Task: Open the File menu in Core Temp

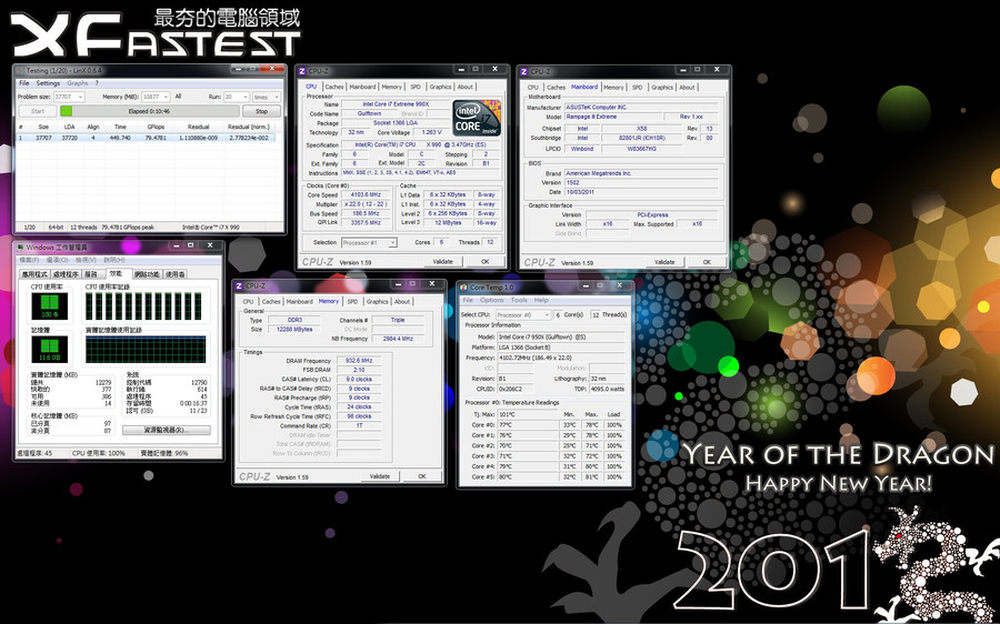Action: [468, 300]
